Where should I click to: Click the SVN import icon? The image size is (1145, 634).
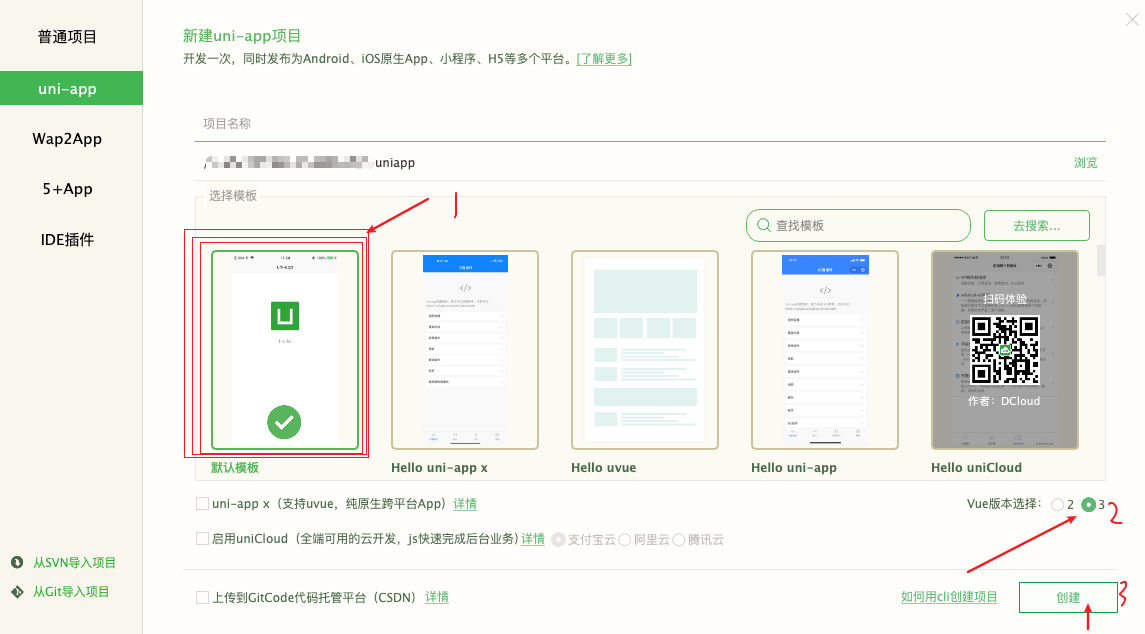[18, 562]
